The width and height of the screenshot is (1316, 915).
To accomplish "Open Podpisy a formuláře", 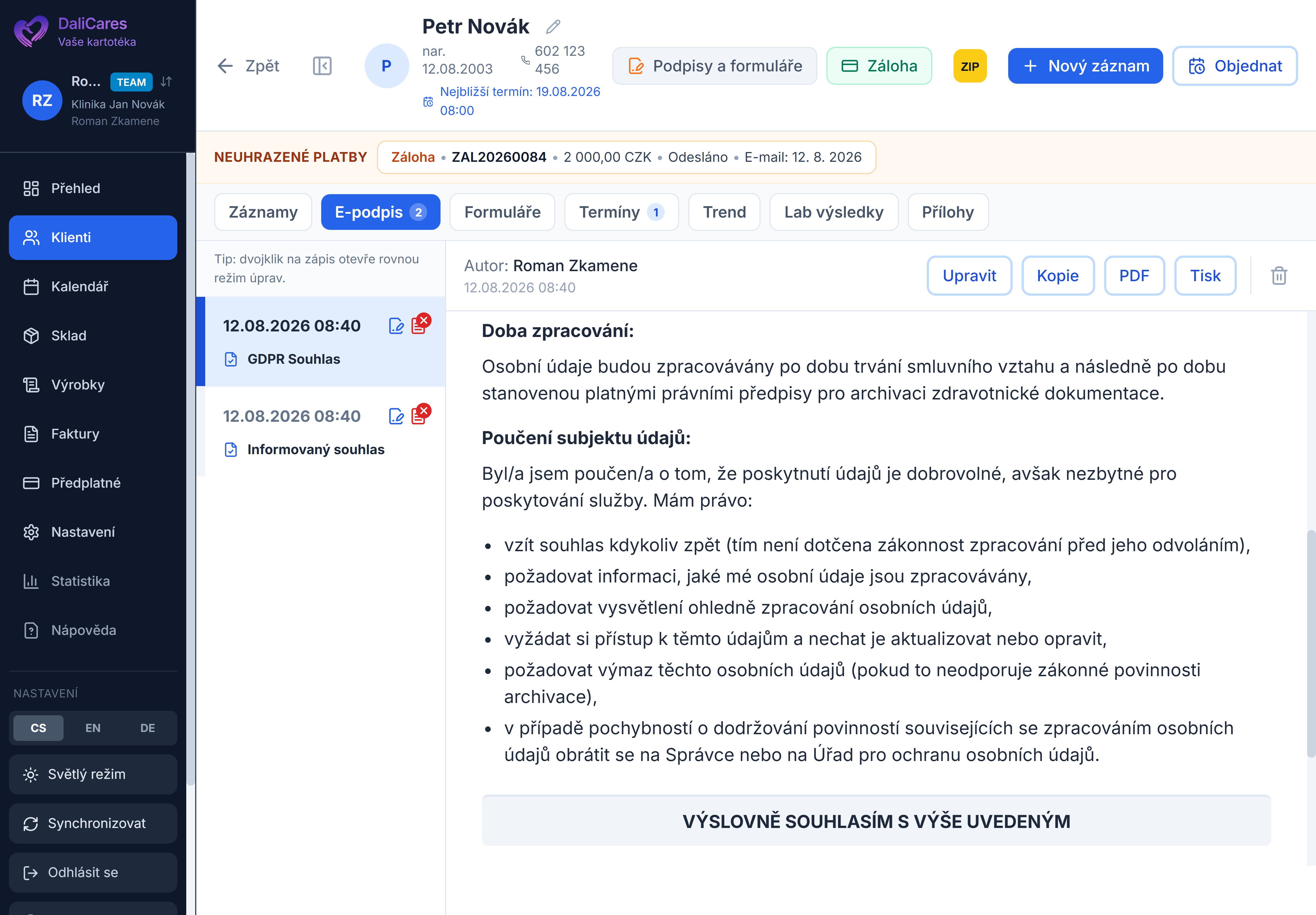I will [x=714, y=66].
